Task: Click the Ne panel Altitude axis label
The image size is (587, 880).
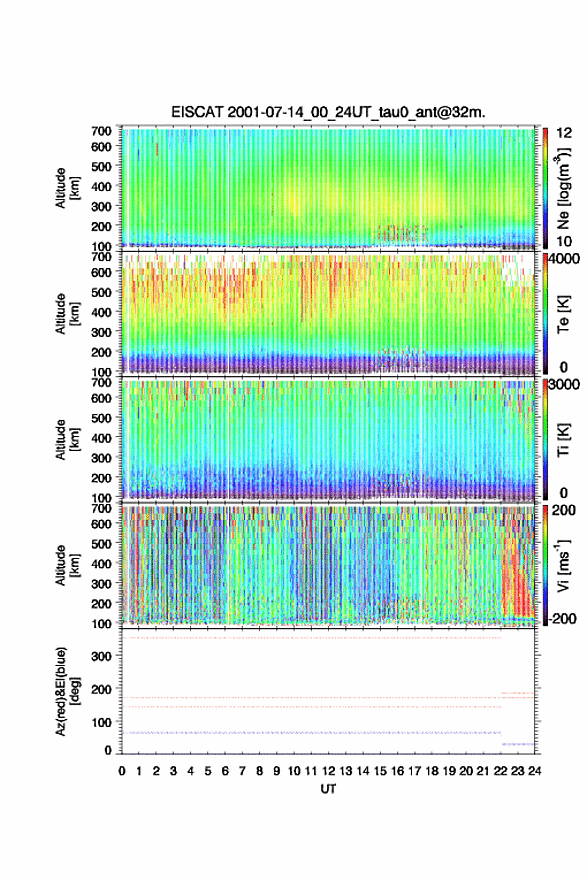Action: [x=67, y=188]
